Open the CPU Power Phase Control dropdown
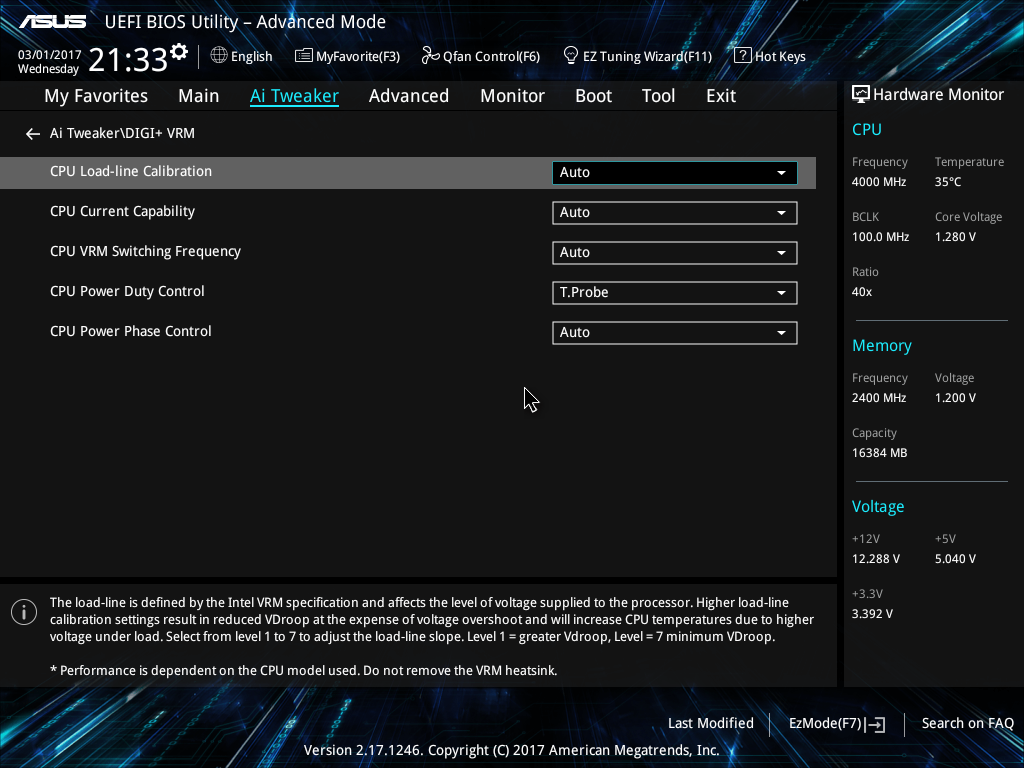This screenshot has width=1024, height=768. click(x=675, y=332)
